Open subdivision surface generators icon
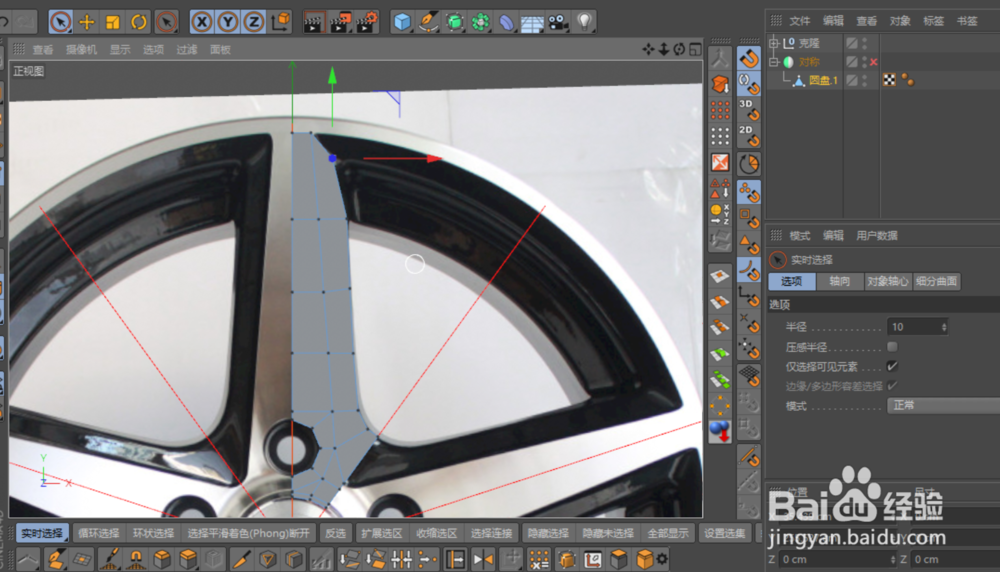The image size is (1000, 572). (x=454, y=22)
